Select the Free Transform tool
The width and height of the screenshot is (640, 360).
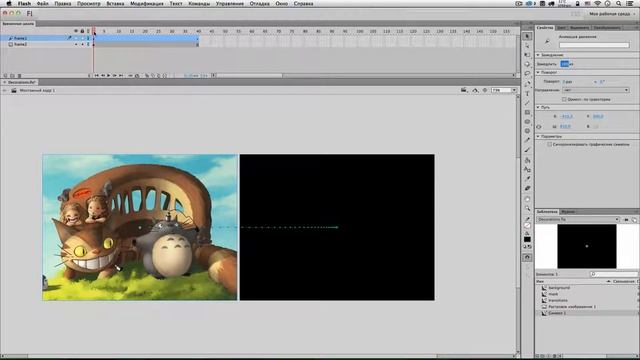(527, 55)
